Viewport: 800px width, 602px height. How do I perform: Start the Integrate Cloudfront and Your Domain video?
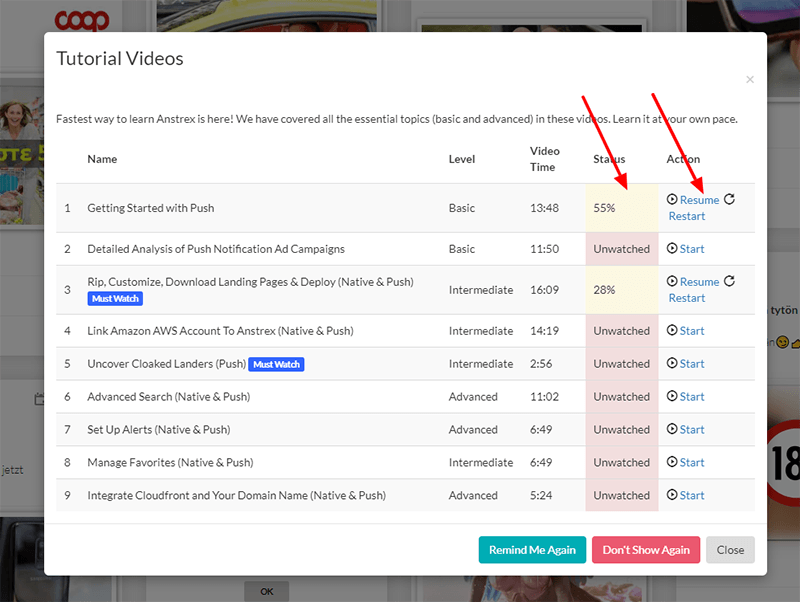[692, 495]
